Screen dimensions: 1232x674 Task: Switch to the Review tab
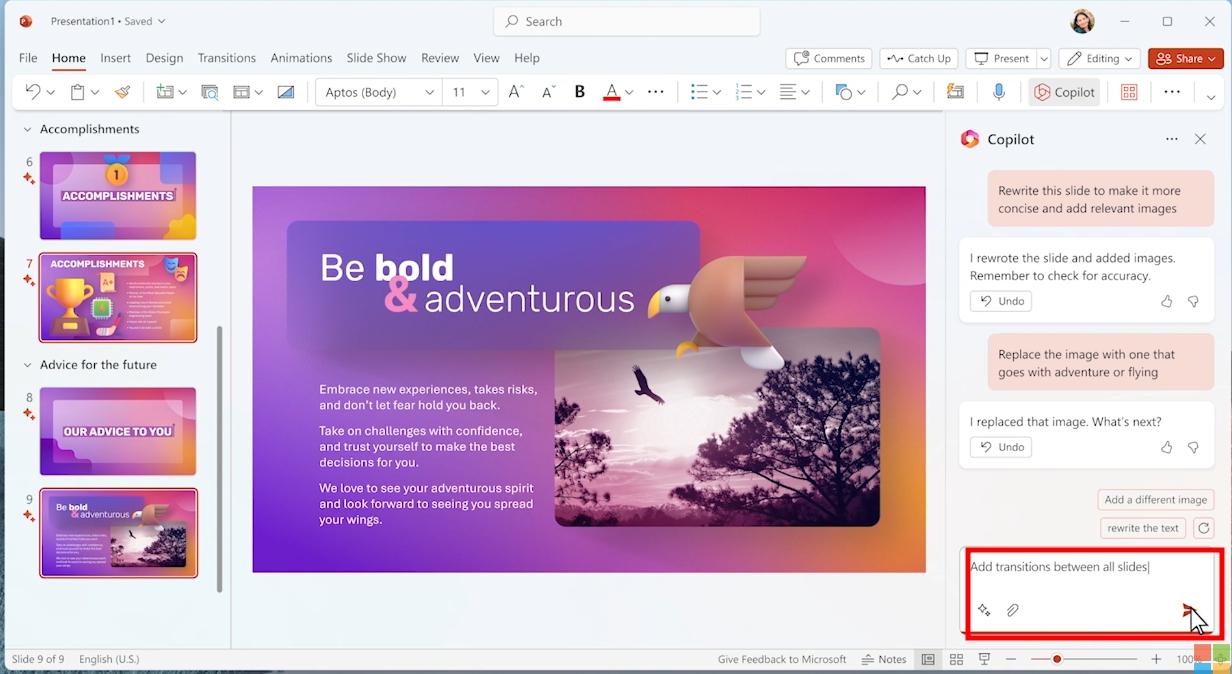click(440, 58)
